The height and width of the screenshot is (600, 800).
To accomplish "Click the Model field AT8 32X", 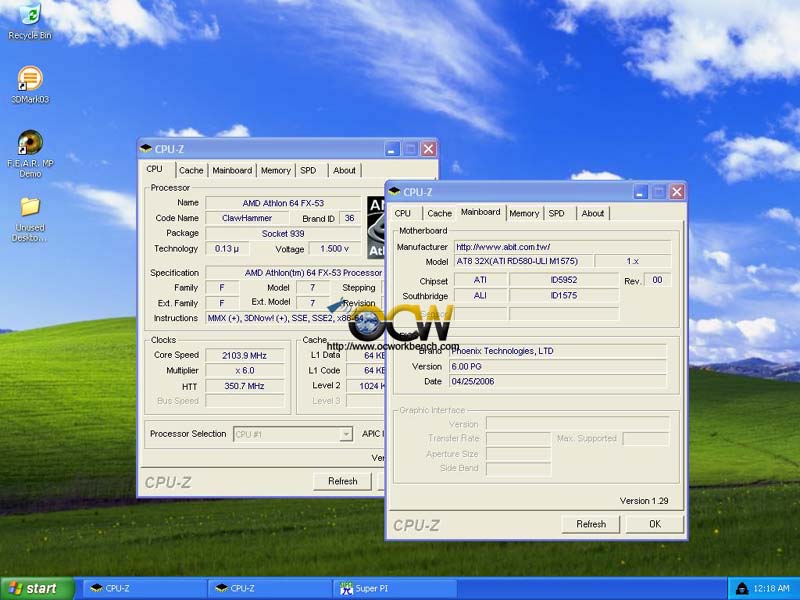I will coord(523,261).
